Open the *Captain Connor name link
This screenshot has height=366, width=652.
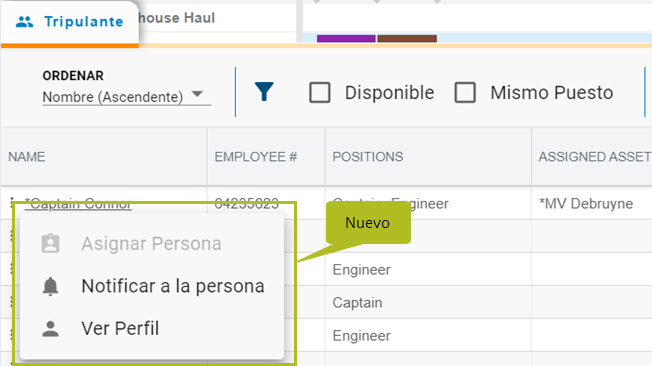pos(78,204)
